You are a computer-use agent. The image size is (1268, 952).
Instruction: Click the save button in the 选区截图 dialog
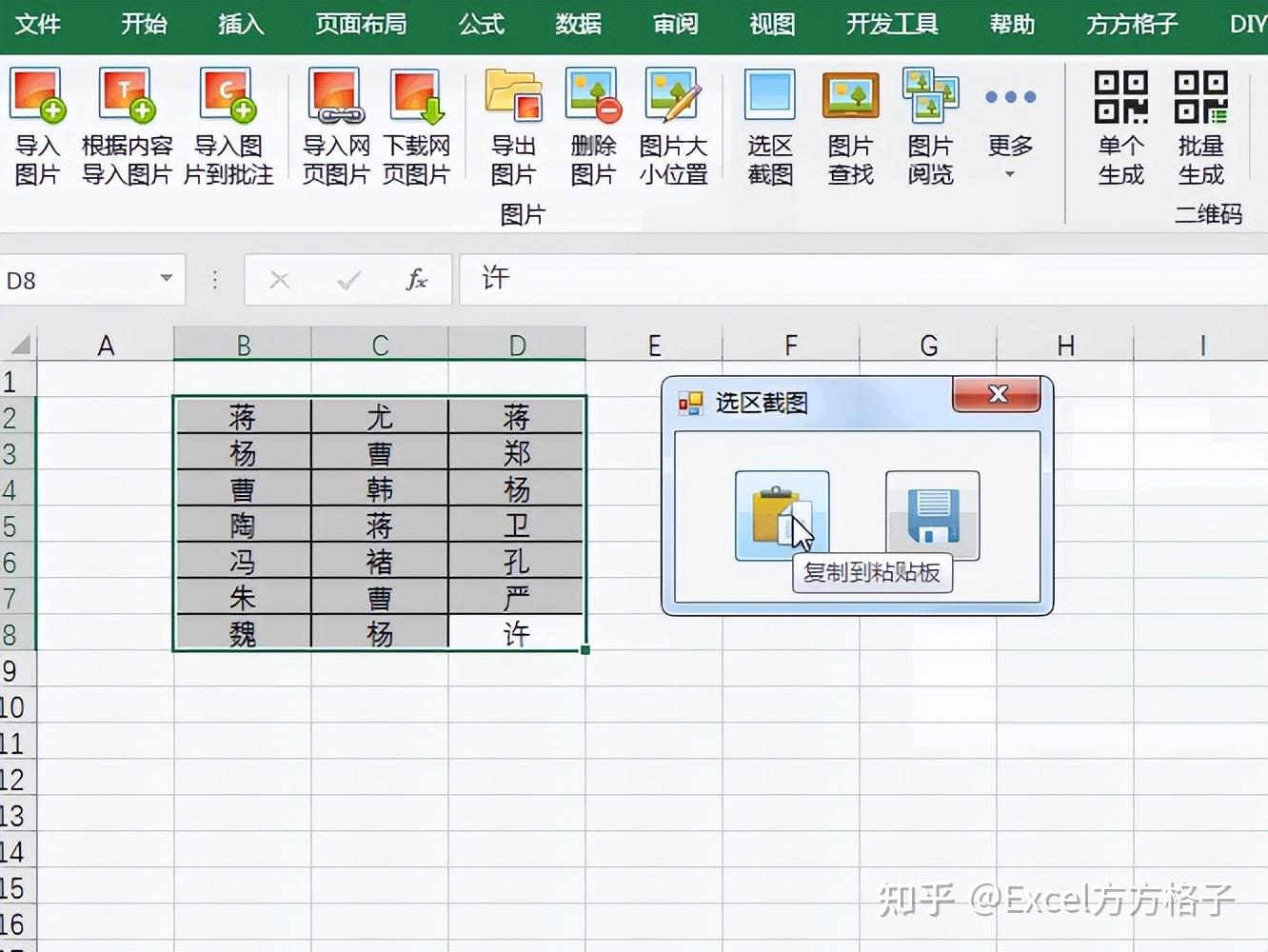932,515
